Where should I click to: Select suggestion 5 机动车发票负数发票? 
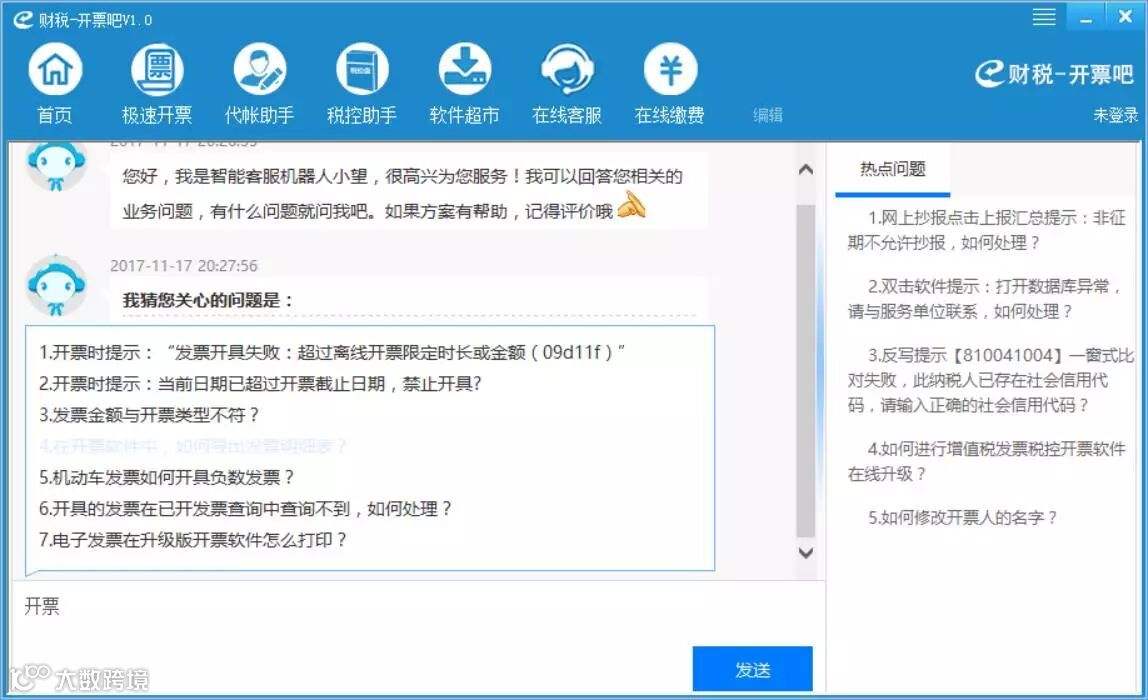pyautogui.click(x=166, y=477)
